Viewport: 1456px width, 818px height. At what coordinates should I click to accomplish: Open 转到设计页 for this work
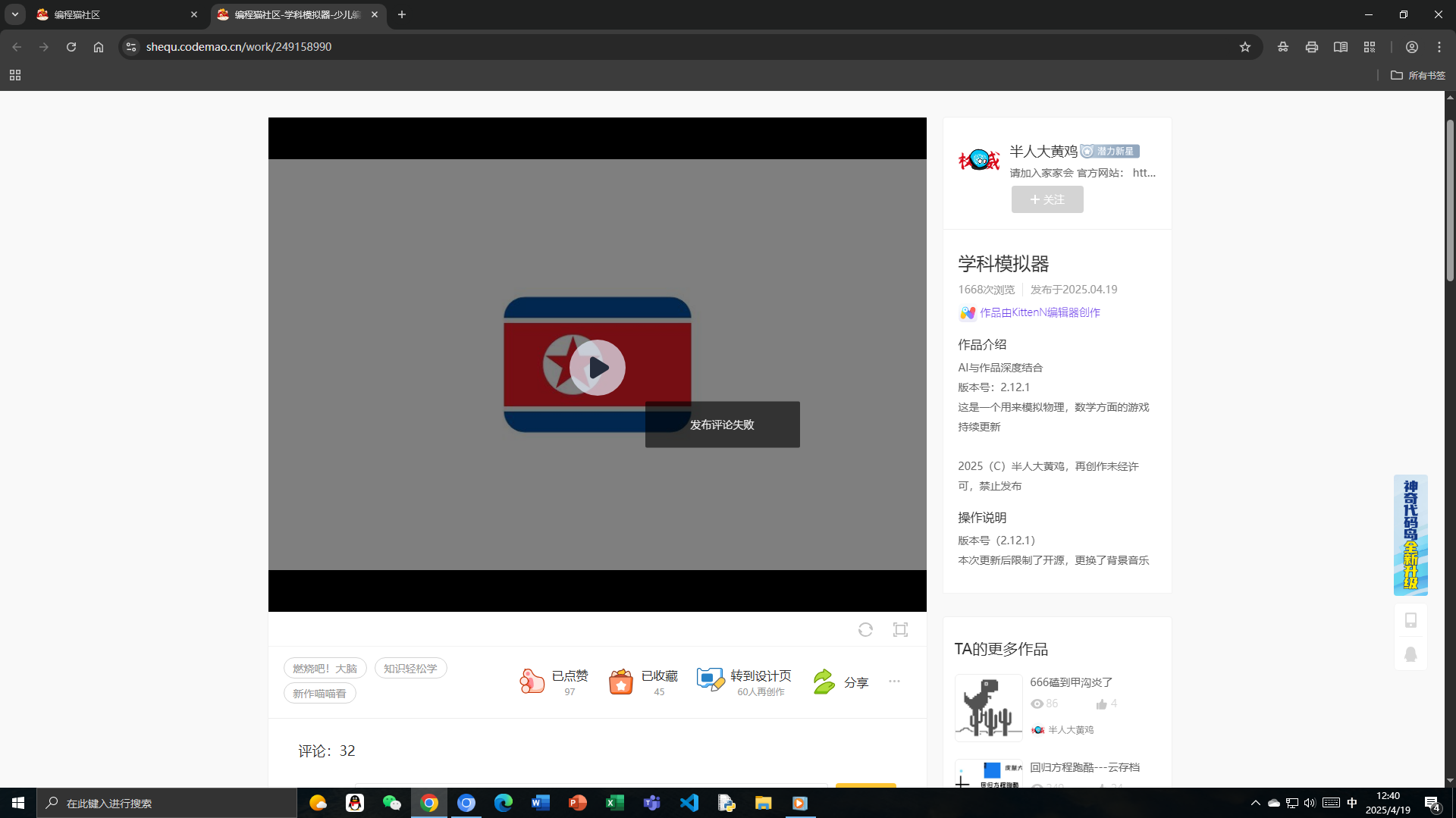coord(744,682)
